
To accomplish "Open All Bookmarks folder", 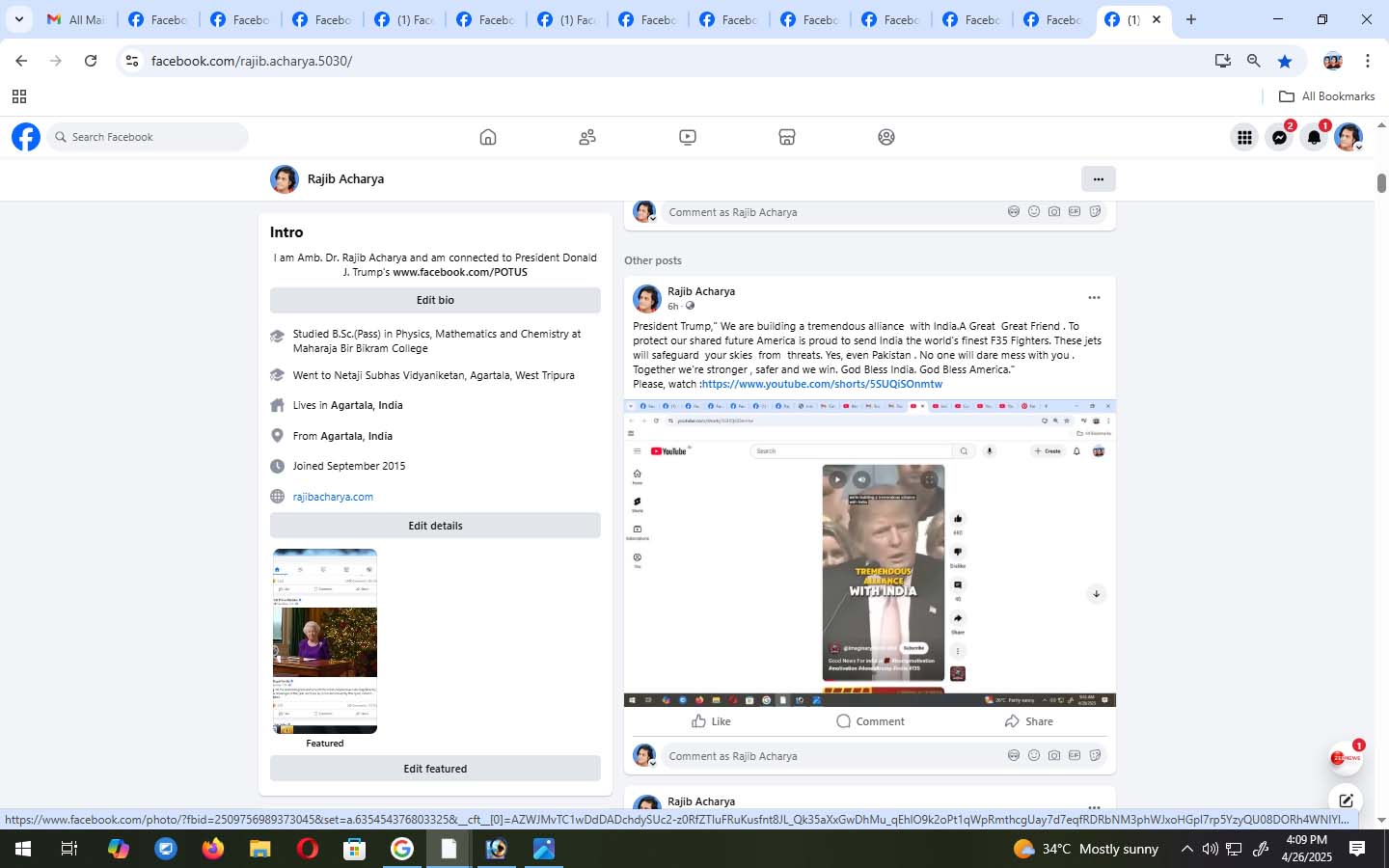I will pos(1326,96).
